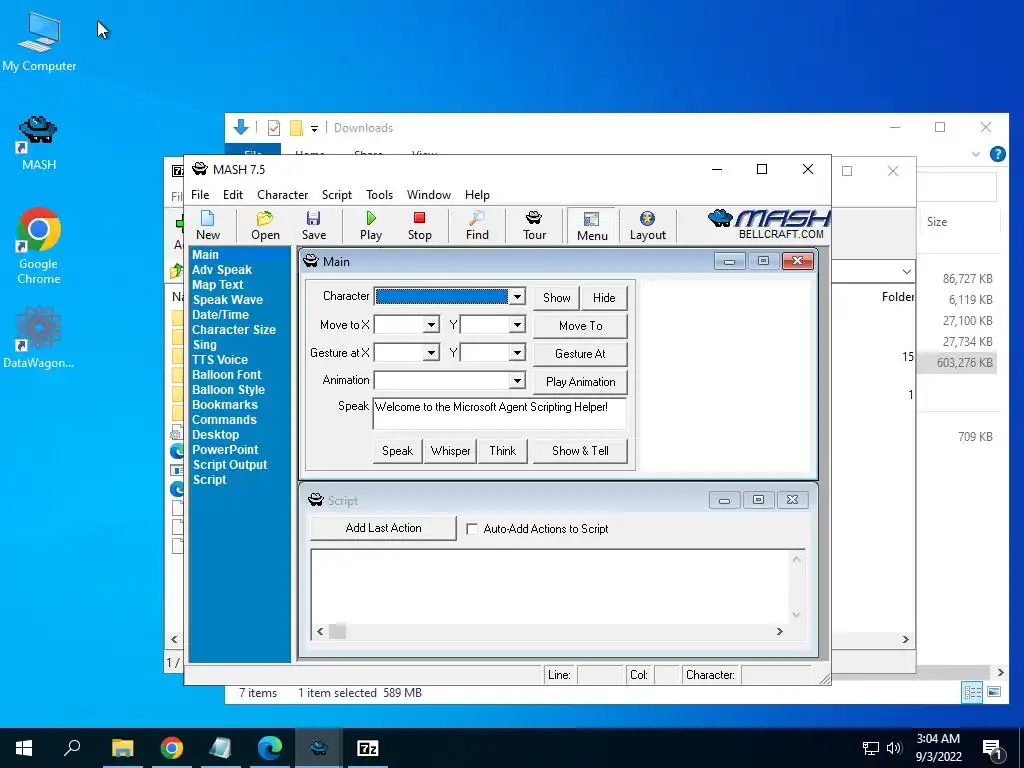Switch to 7-Zip taskbar icon
The image size is (1024, 768).
coord(368,748)
